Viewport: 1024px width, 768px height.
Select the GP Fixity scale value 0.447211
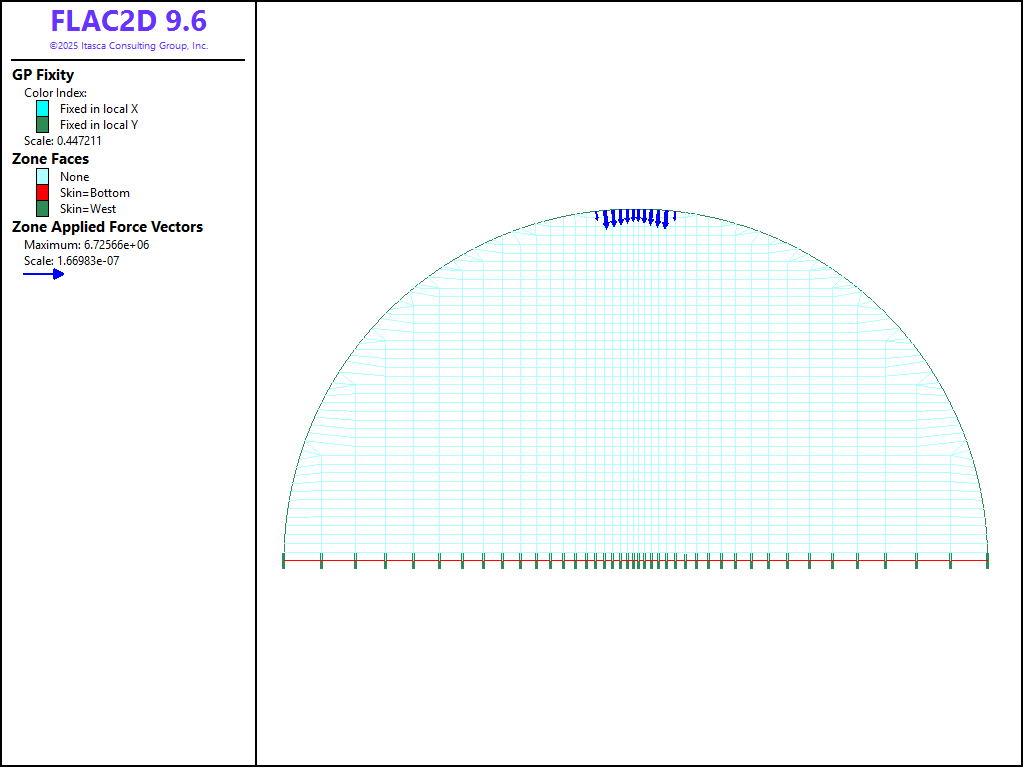(63, 141)
